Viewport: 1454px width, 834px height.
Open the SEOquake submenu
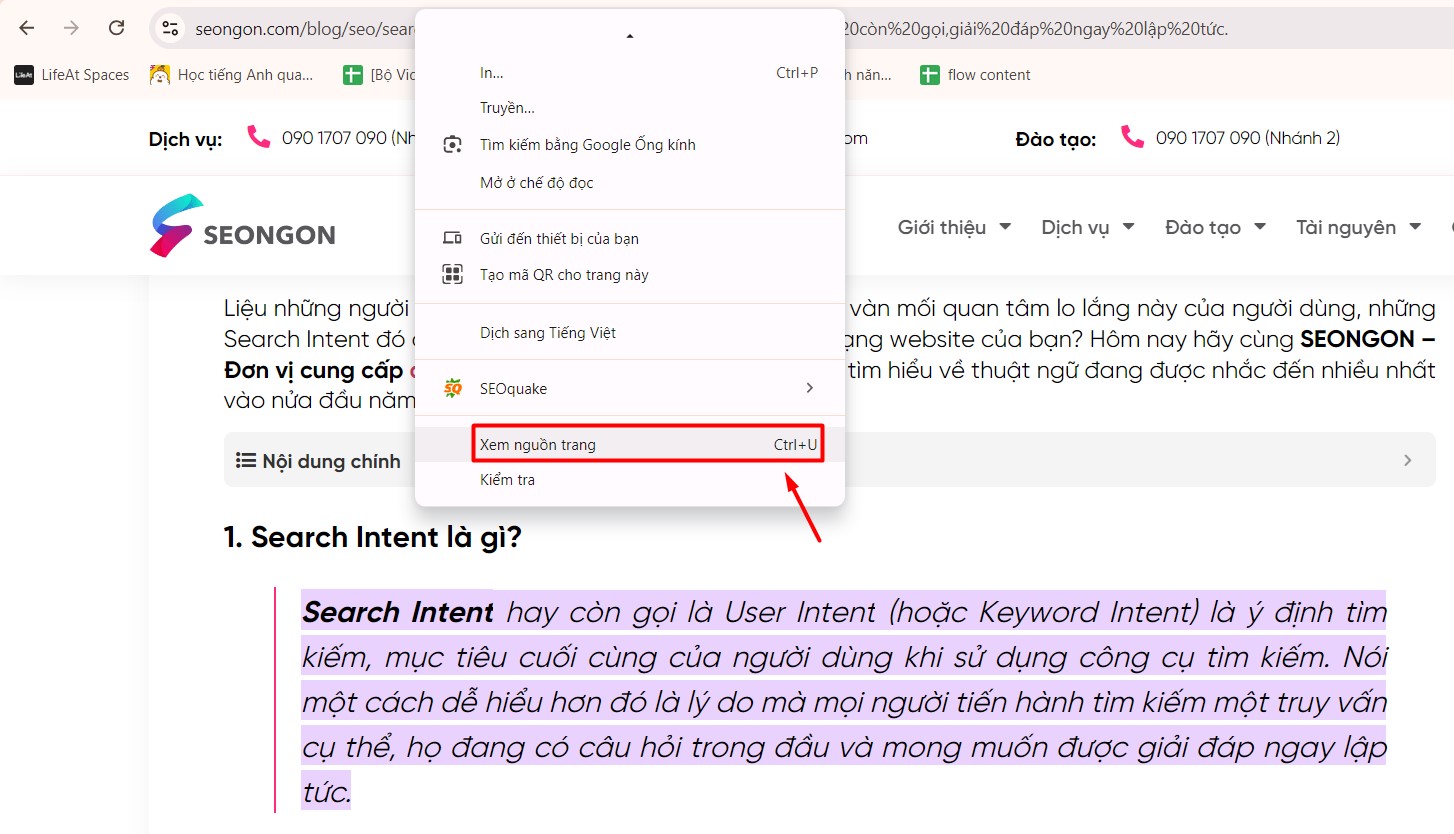630,389
